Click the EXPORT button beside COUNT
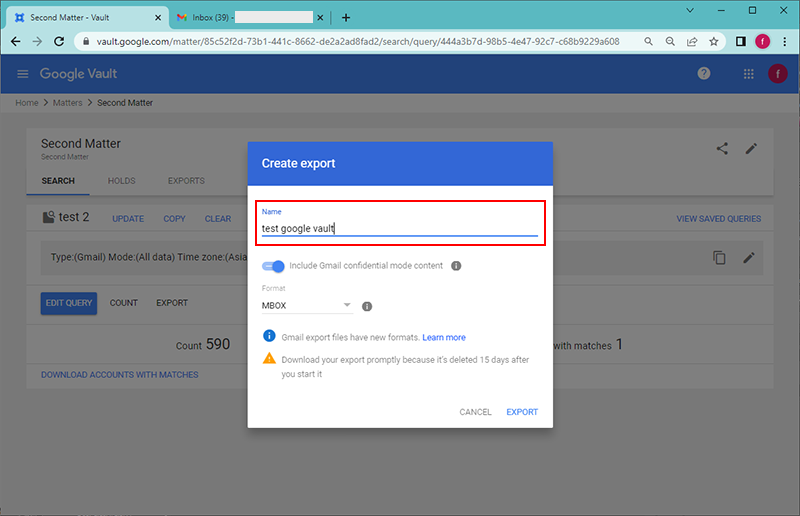 tap(172, 303)
